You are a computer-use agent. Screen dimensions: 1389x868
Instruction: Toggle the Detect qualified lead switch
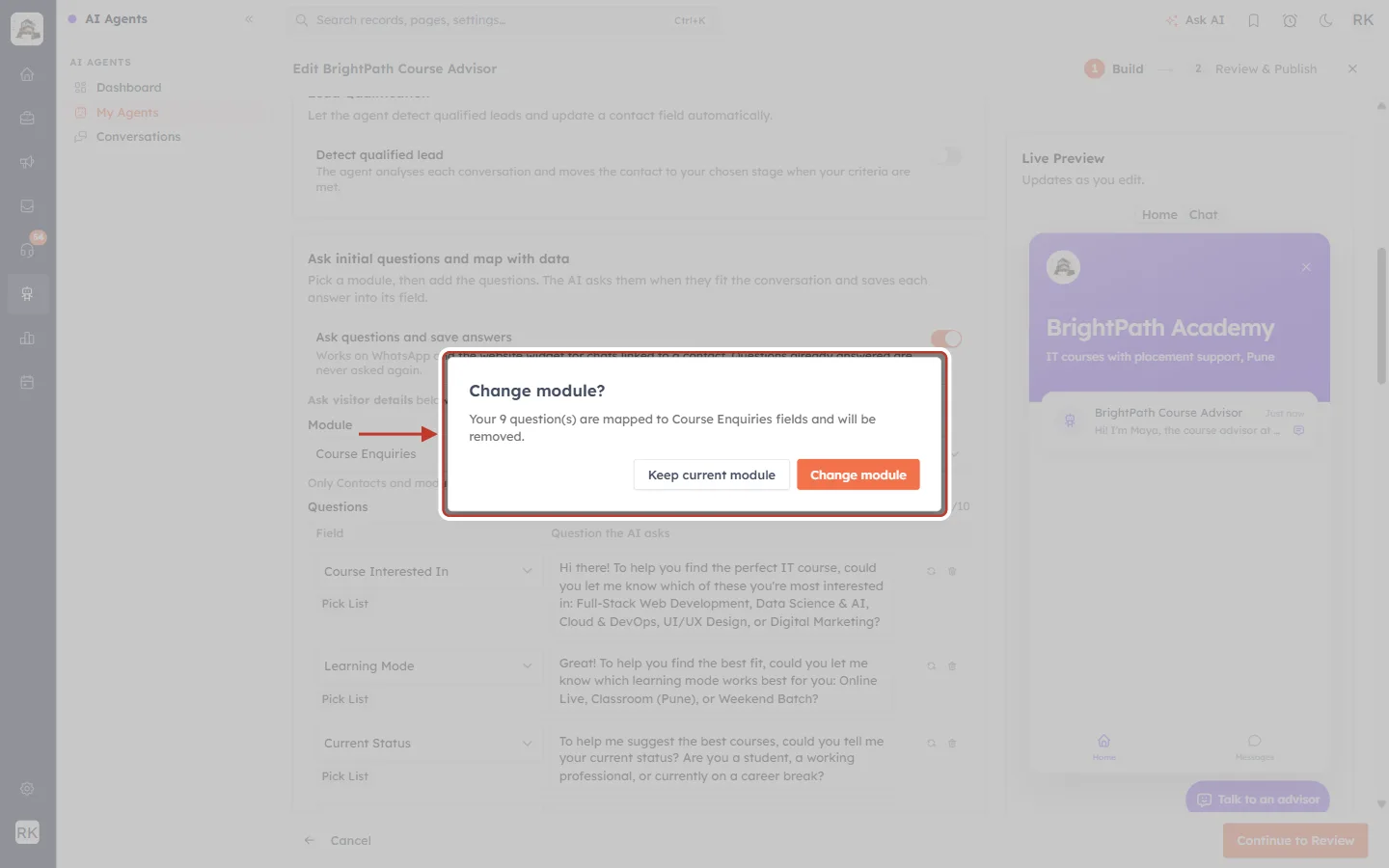947,156
